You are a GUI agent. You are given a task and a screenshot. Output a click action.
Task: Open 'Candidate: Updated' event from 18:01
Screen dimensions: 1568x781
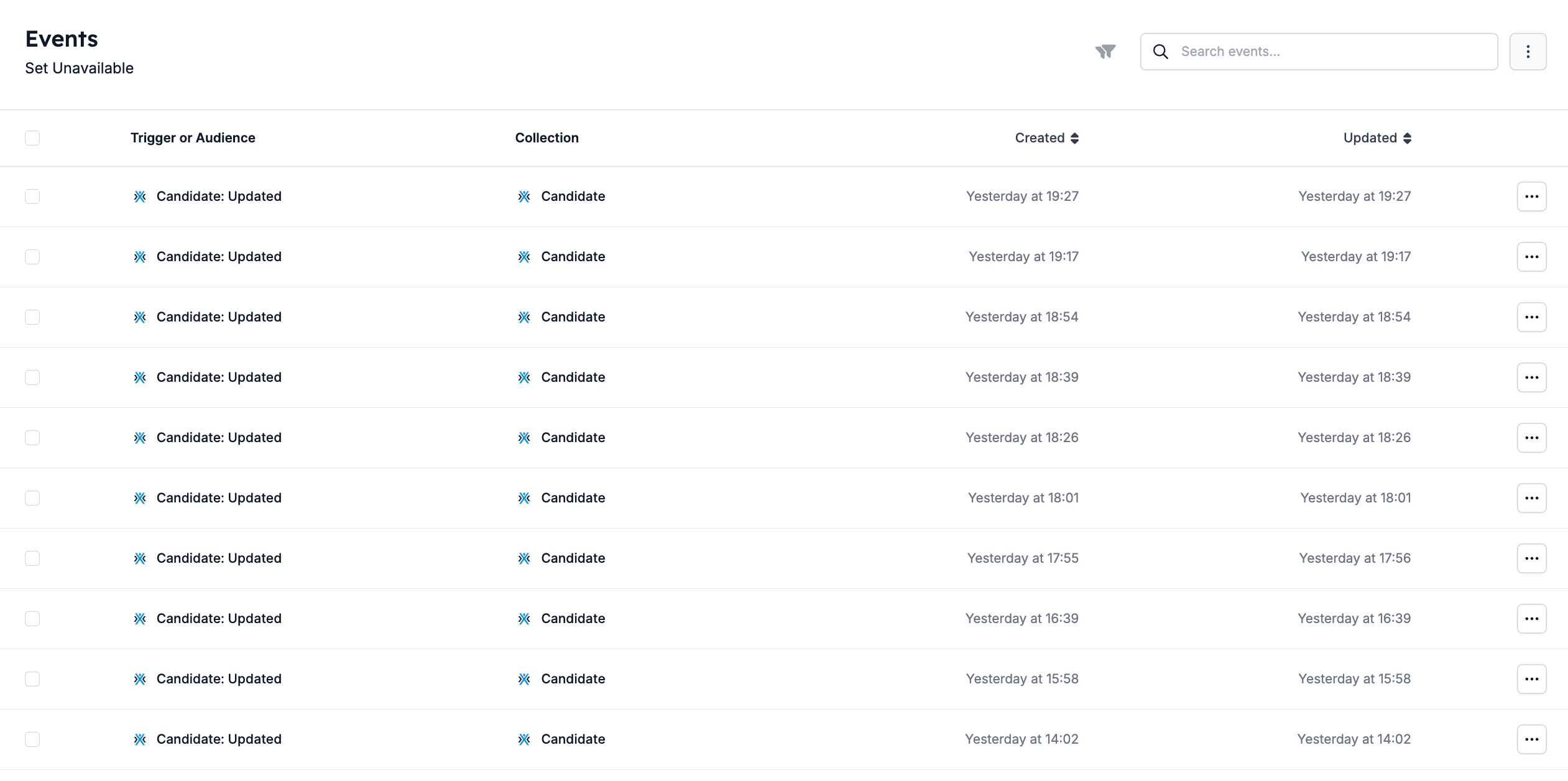click(x=219, y=498)
